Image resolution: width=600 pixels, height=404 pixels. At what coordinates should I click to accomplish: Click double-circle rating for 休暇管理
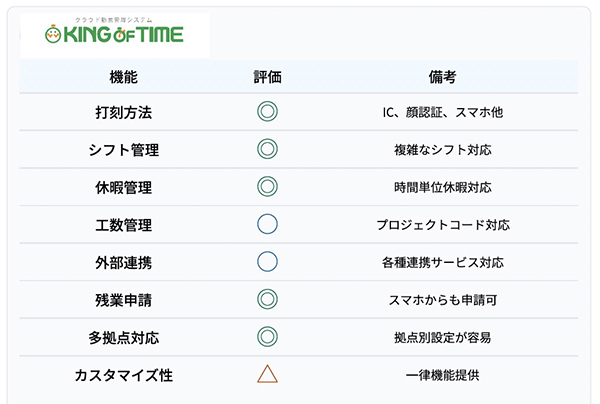click(267, 187)
